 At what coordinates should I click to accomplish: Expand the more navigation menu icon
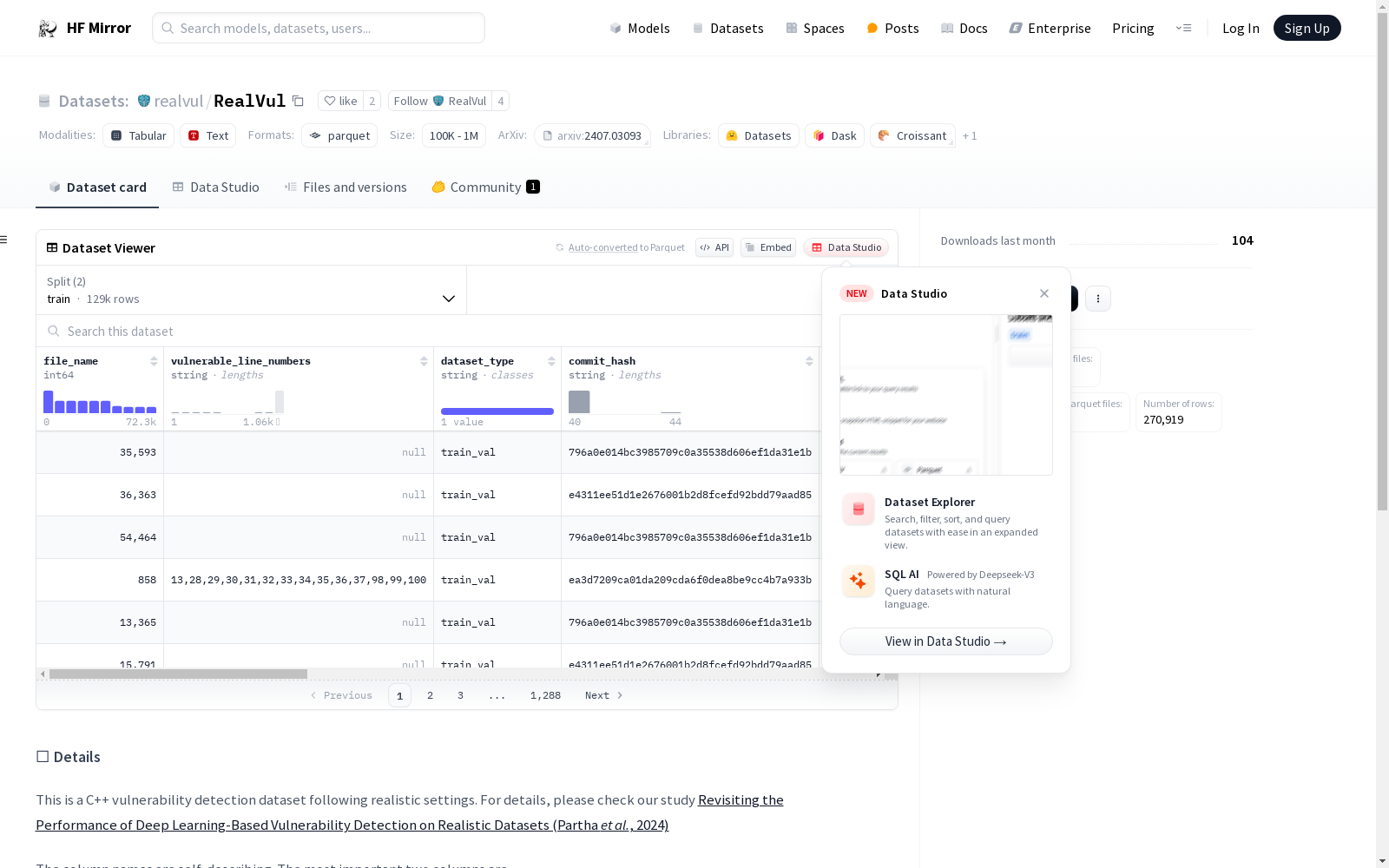[1183, 28]
